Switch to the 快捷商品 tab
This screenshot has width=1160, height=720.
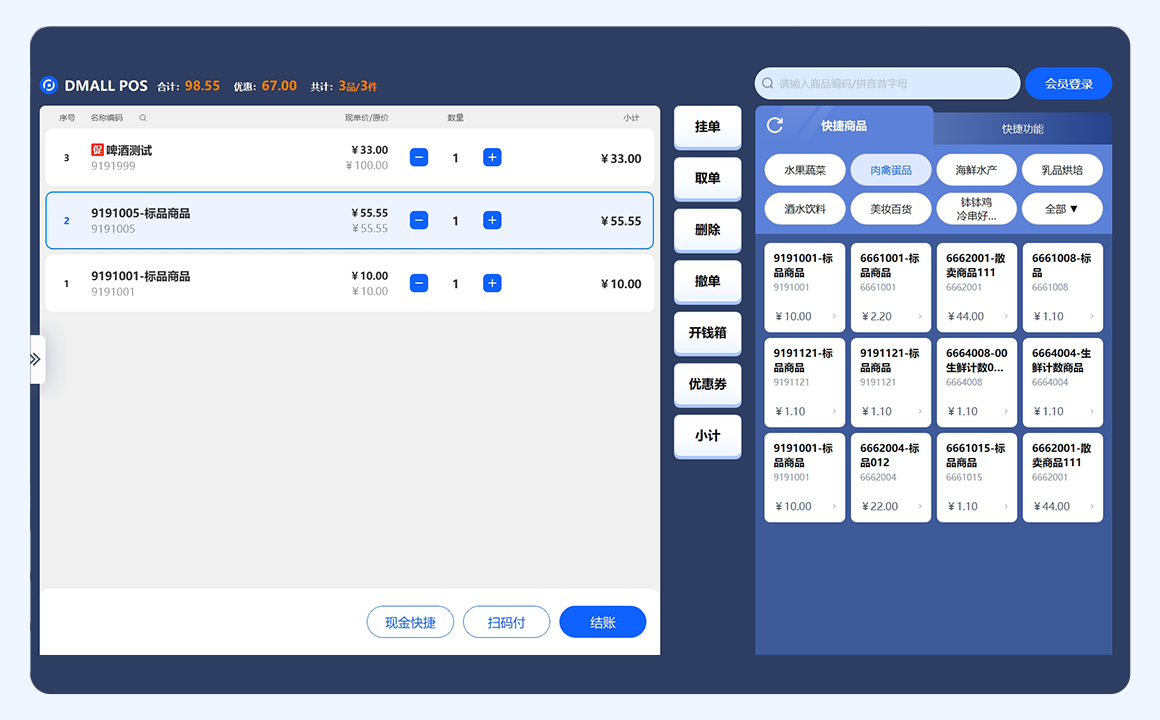click(844, 126)
